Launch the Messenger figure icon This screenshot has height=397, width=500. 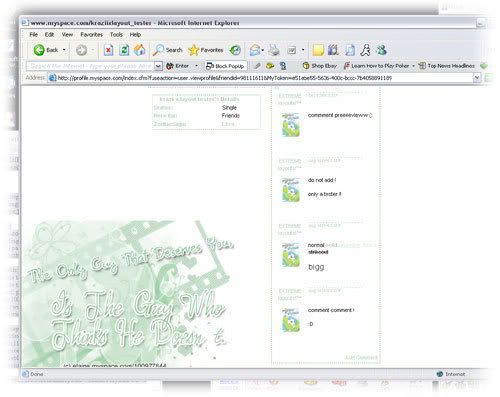pos(365,50)
